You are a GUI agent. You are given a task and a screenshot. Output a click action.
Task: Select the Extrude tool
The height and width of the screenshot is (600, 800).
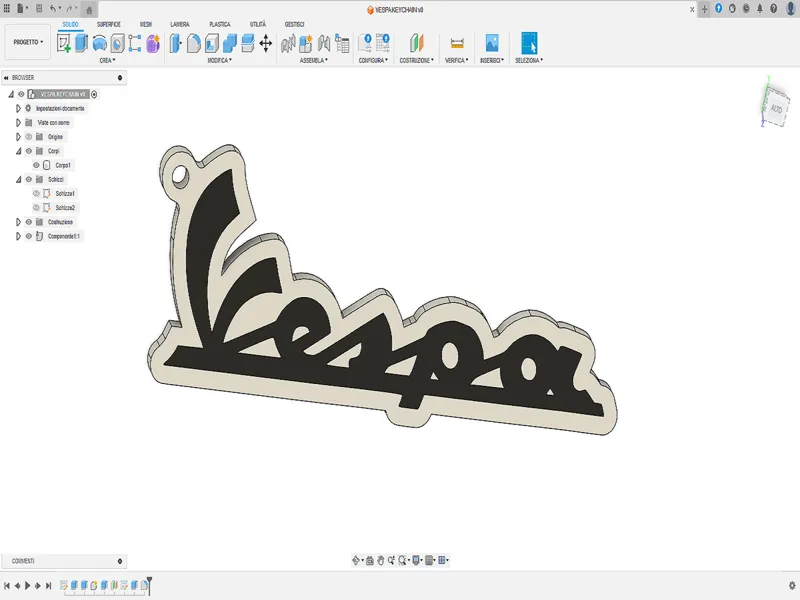pos(82,43)
